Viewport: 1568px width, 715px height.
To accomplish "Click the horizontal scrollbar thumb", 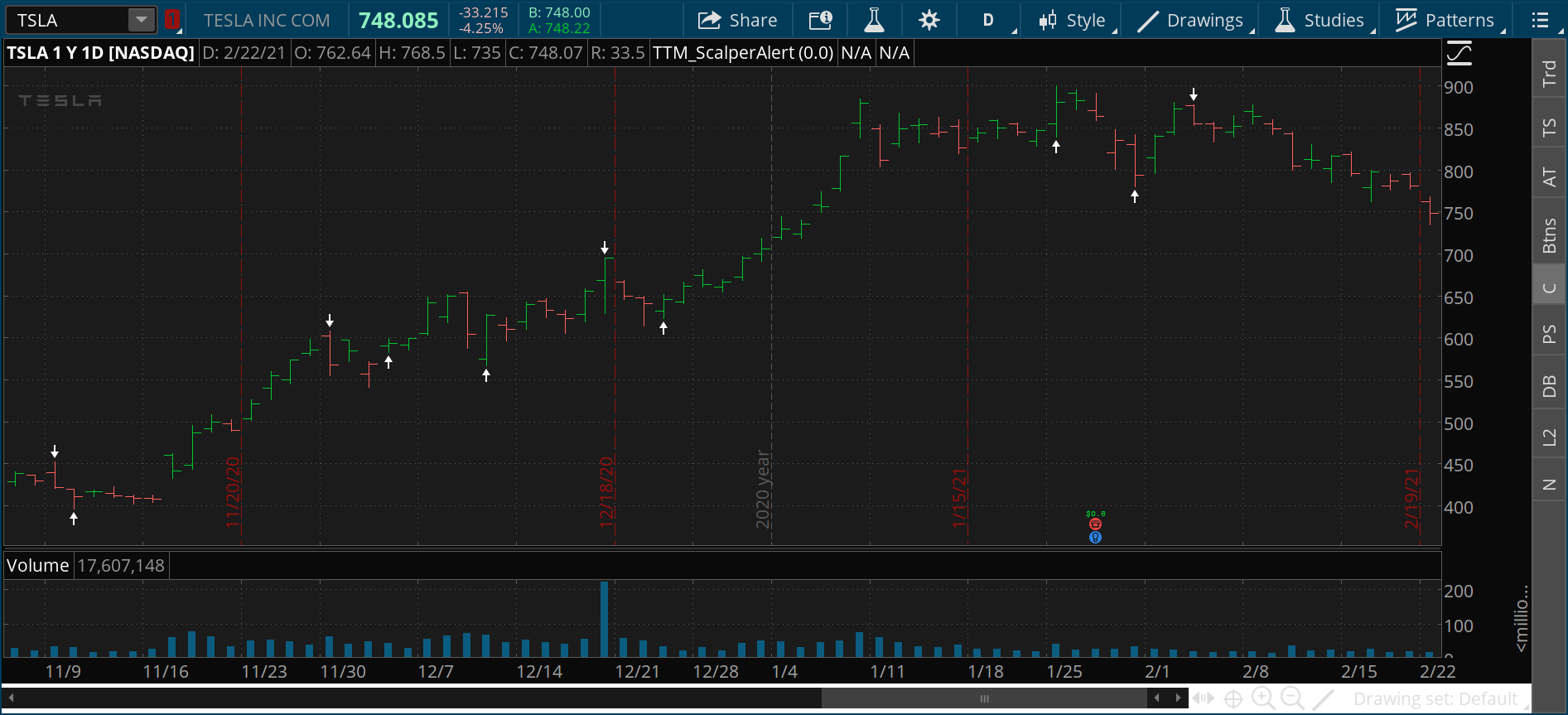I will click(984, 698).
